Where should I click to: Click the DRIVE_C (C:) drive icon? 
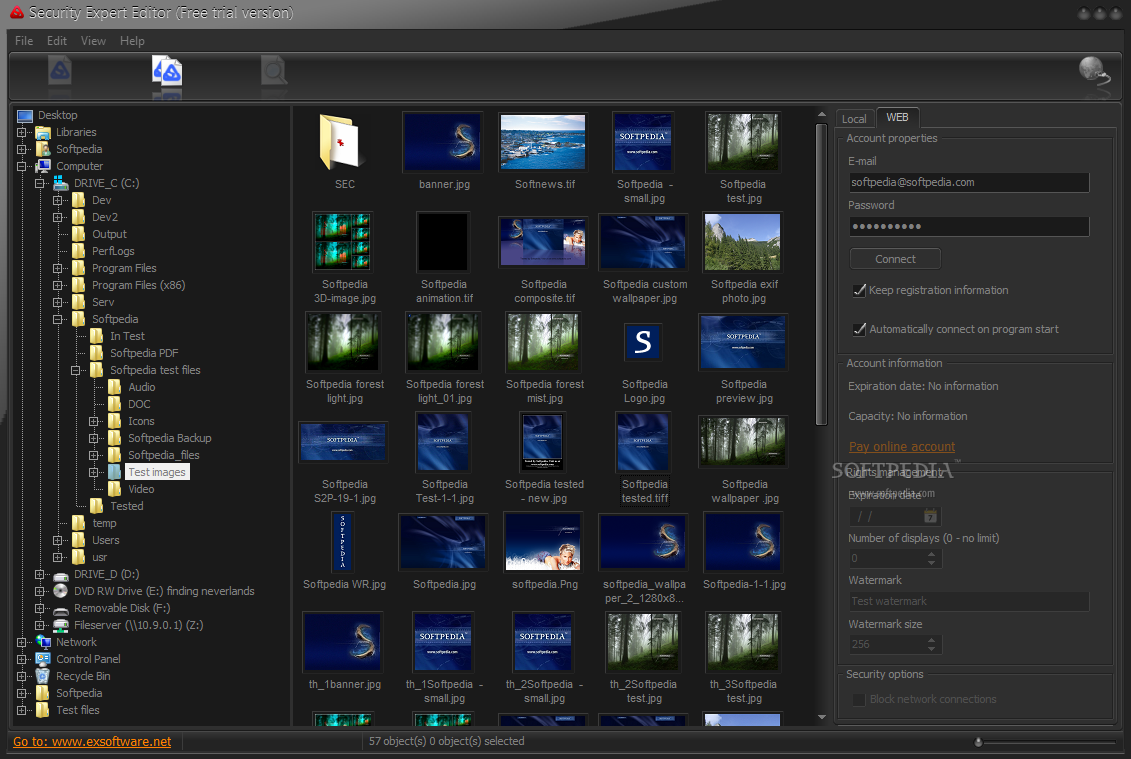(61, 183)
